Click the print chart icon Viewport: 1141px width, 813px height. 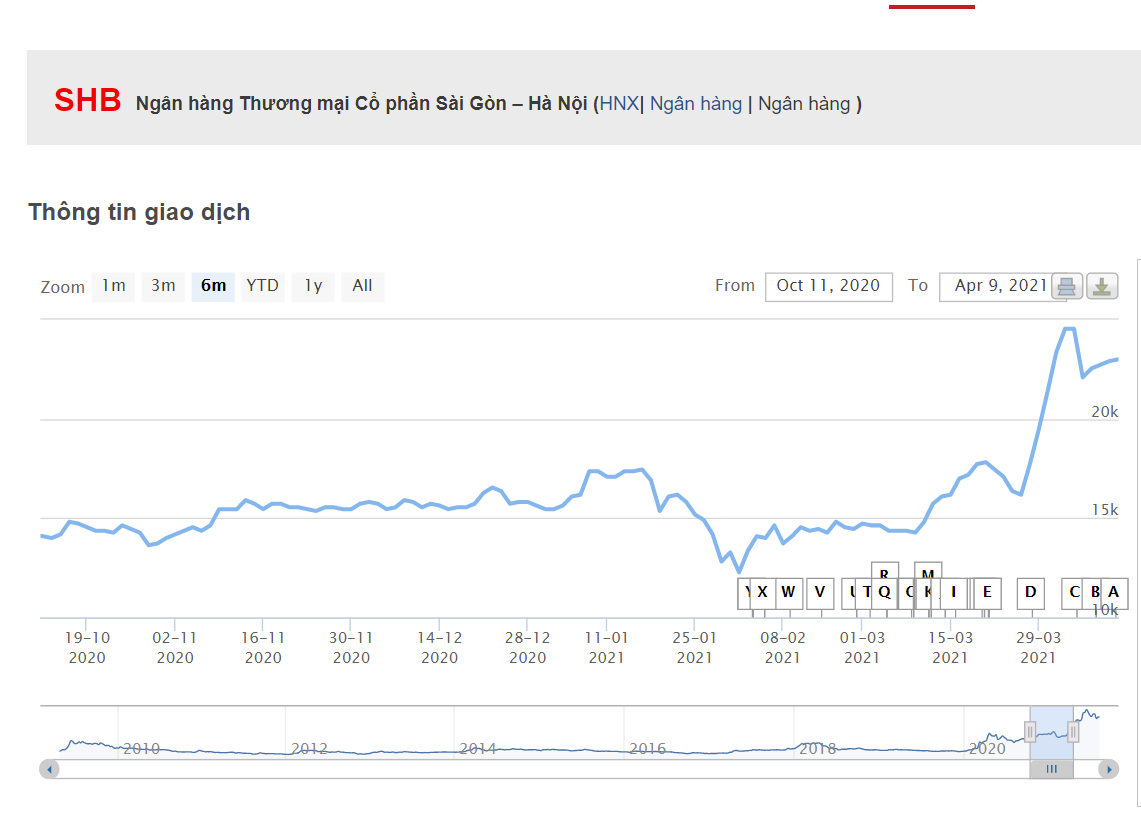point(1066,287)
